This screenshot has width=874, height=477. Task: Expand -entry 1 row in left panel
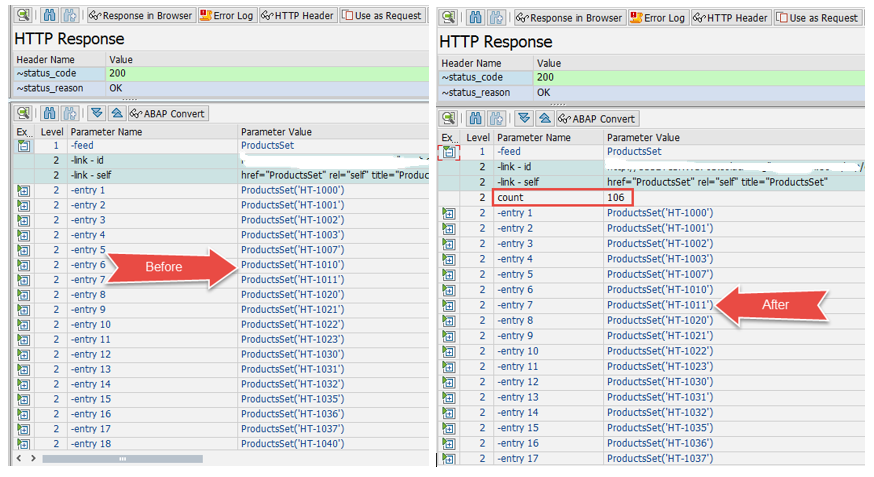tap(23, 190)
